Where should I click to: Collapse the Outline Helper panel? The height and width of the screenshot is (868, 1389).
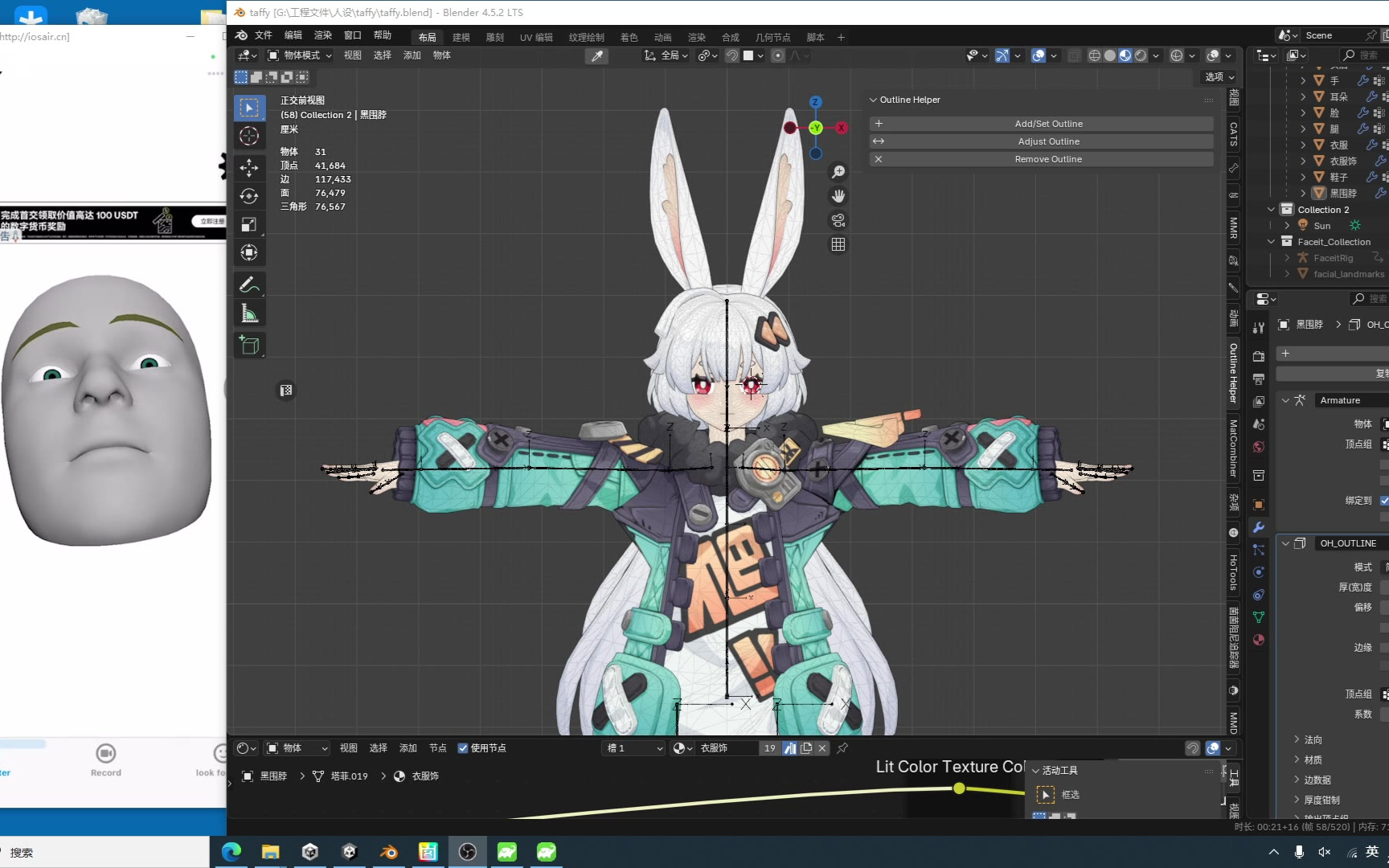873,100
